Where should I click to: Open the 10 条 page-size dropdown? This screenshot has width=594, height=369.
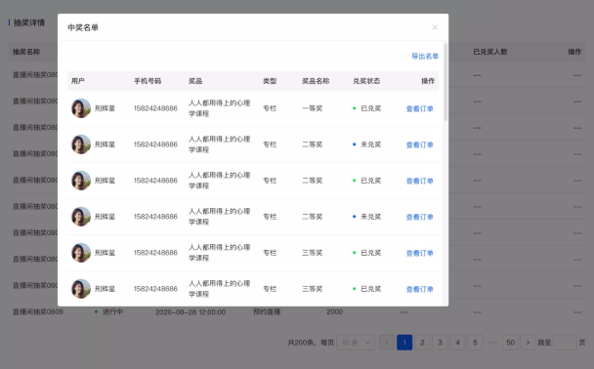point(356,342)
